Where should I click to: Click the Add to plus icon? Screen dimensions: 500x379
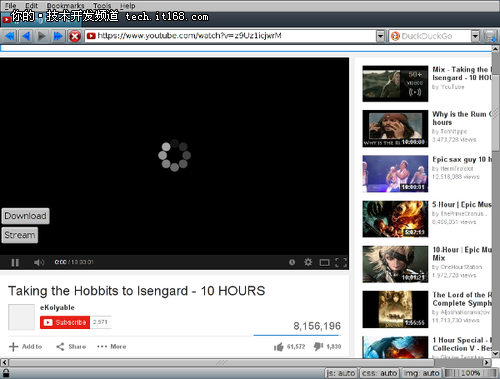pos(13,347)
